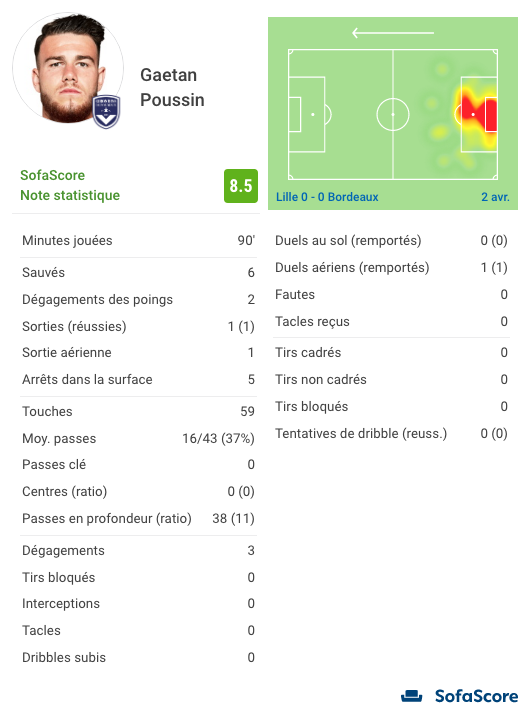Screen dimensions: 527x709
Task: Click the Duels aériens (remportés) row
Action: click(391, 267)
